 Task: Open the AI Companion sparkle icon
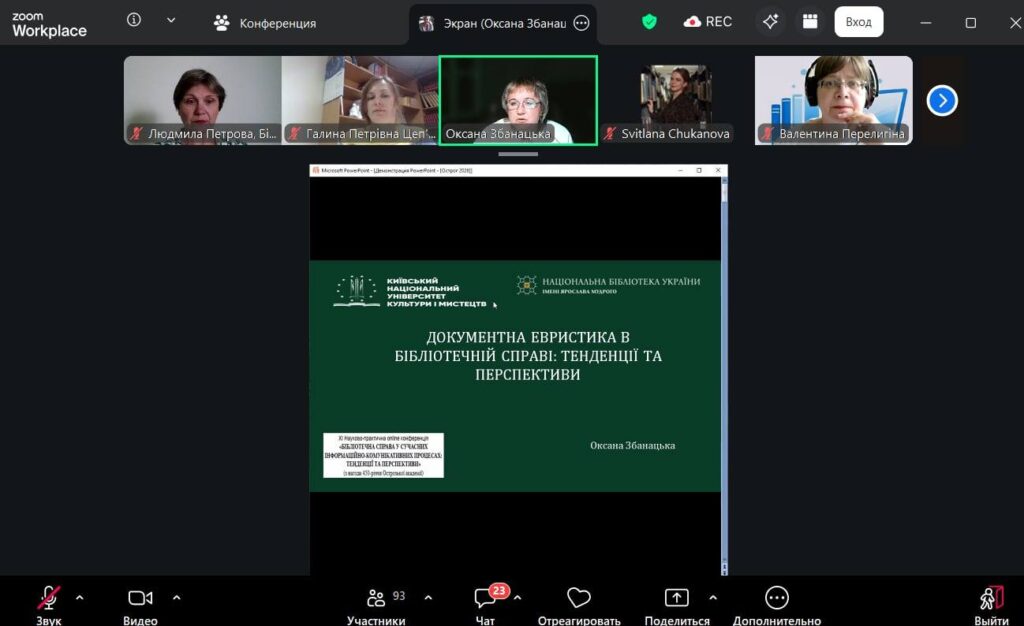coord(771,22)
